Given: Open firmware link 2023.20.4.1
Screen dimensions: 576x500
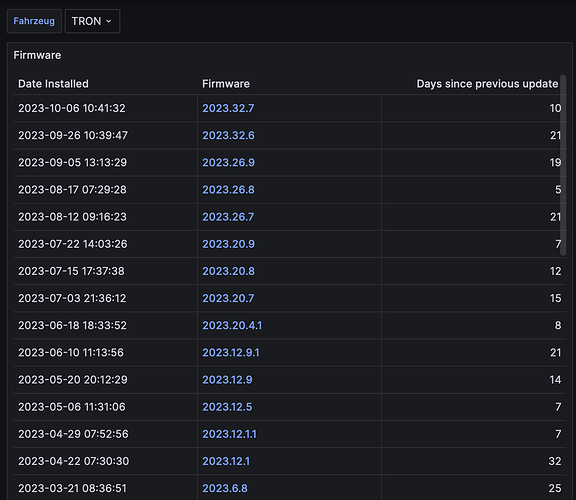Looking at the screenshot, I should point(232,325).
